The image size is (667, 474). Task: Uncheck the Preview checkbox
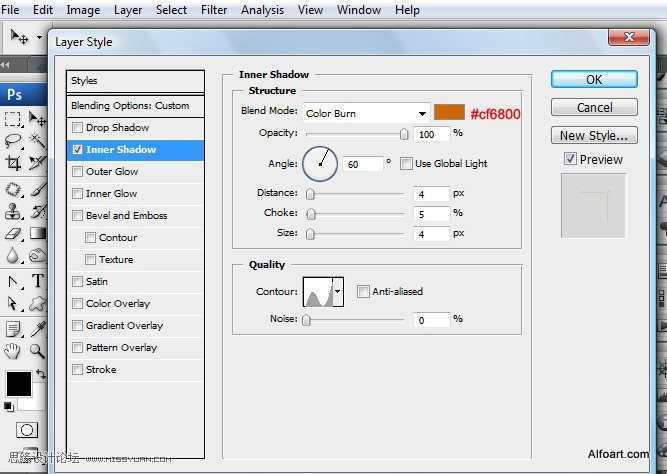coord(570,159)
